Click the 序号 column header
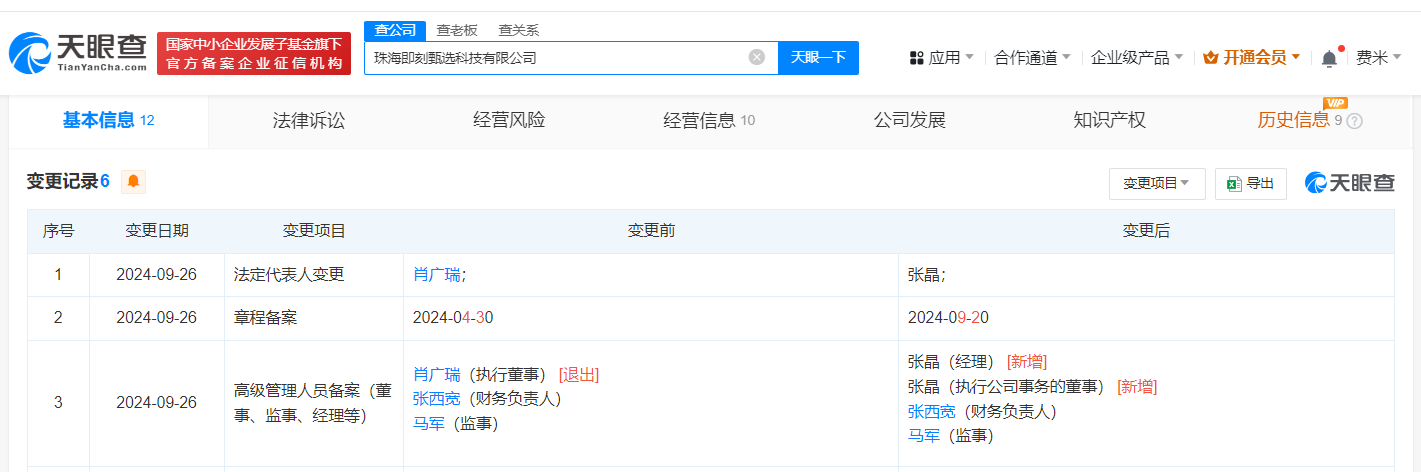The width and height of the screenshot is (1421, 472). [x=58, y=231]
